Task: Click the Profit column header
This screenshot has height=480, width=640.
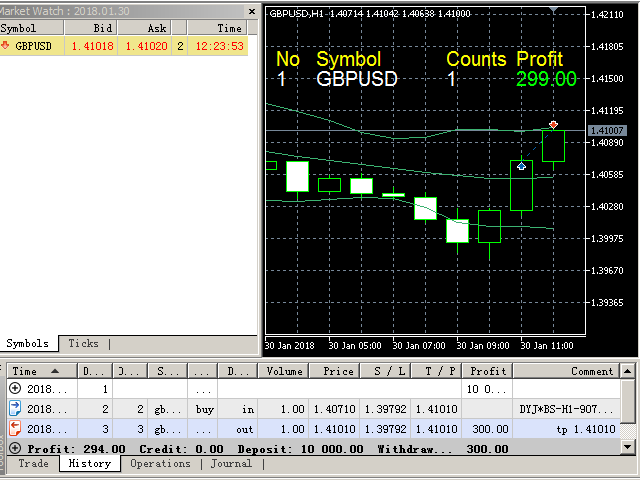Action: tap(487, 371)
